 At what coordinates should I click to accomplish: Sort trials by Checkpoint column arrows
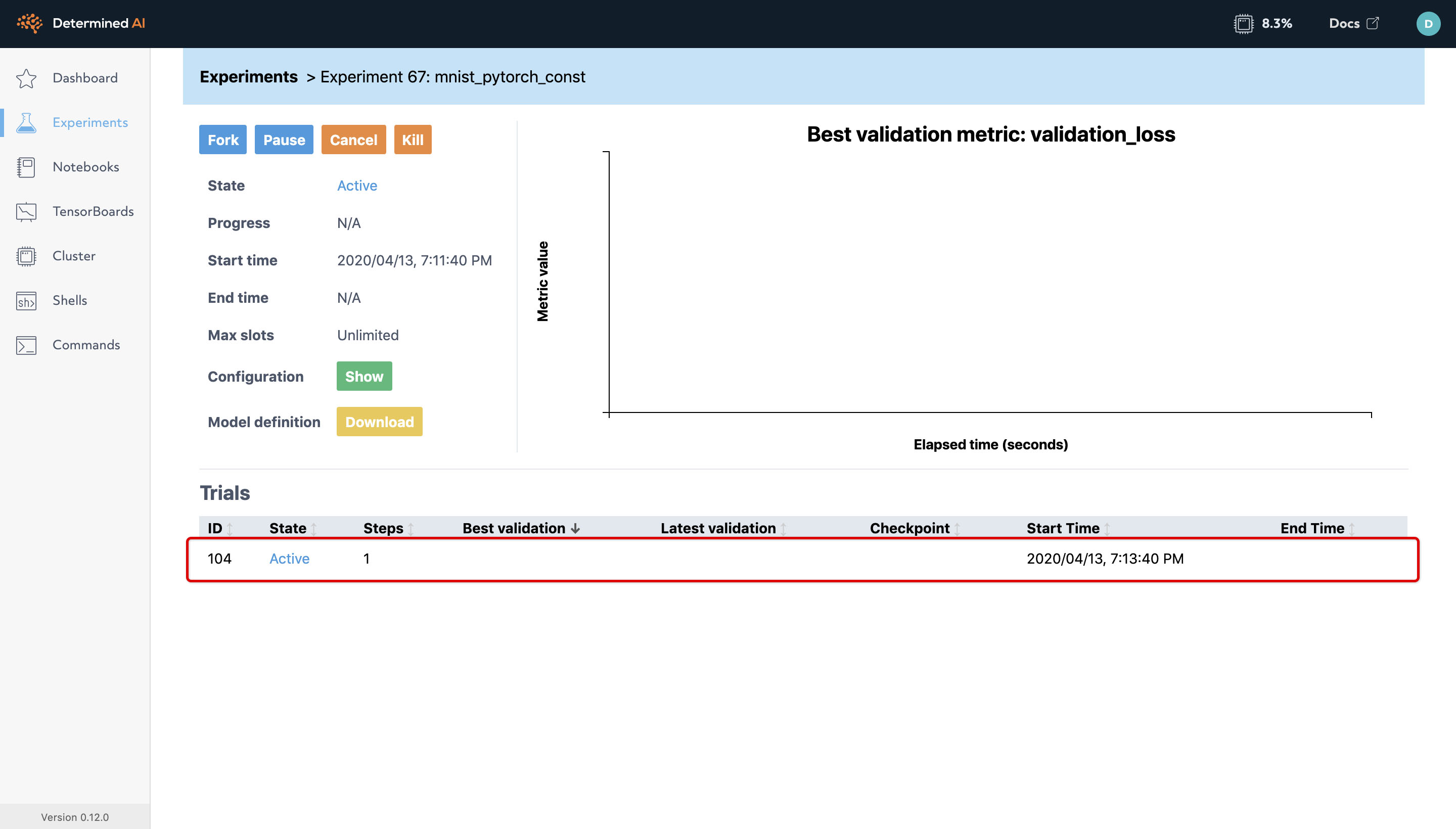click(957, 529)
